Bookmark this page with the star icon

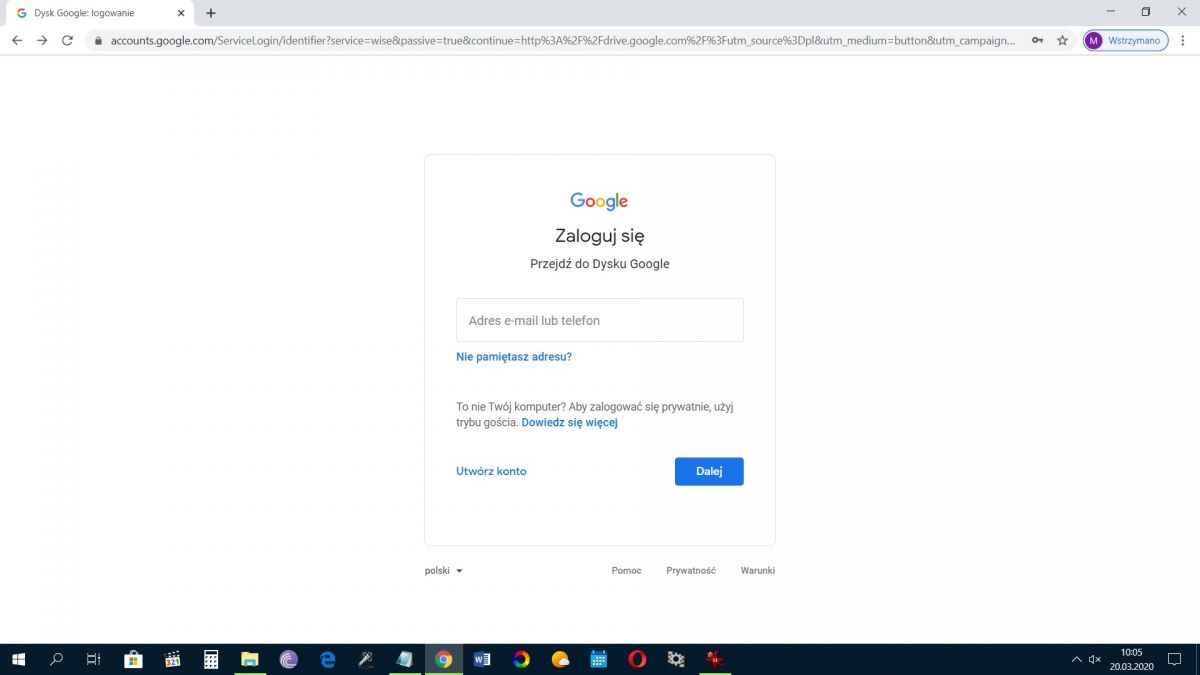tap(1062, 41)
